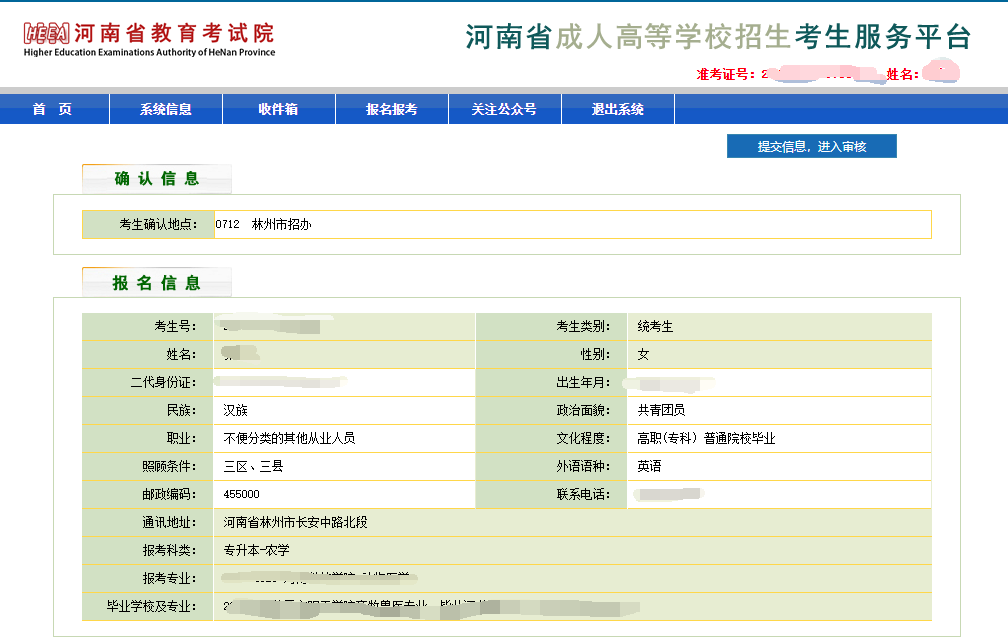
Task: Click the 二代身份证 label
Action: pos(163,382)
